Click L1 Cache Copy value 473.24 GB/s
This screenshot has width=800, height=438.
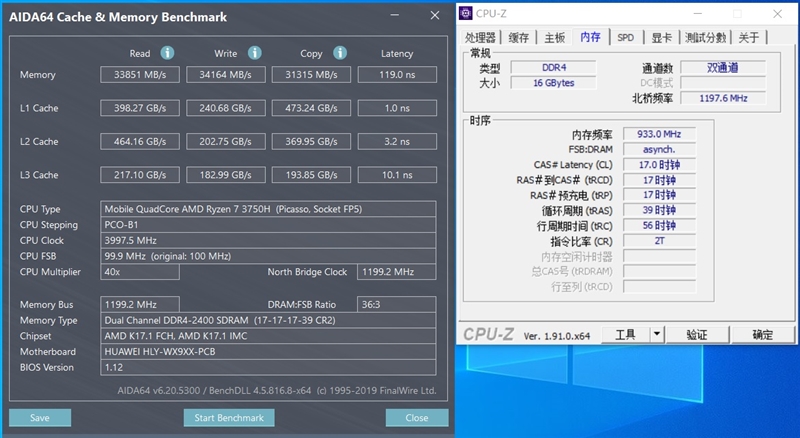[311, 108]
